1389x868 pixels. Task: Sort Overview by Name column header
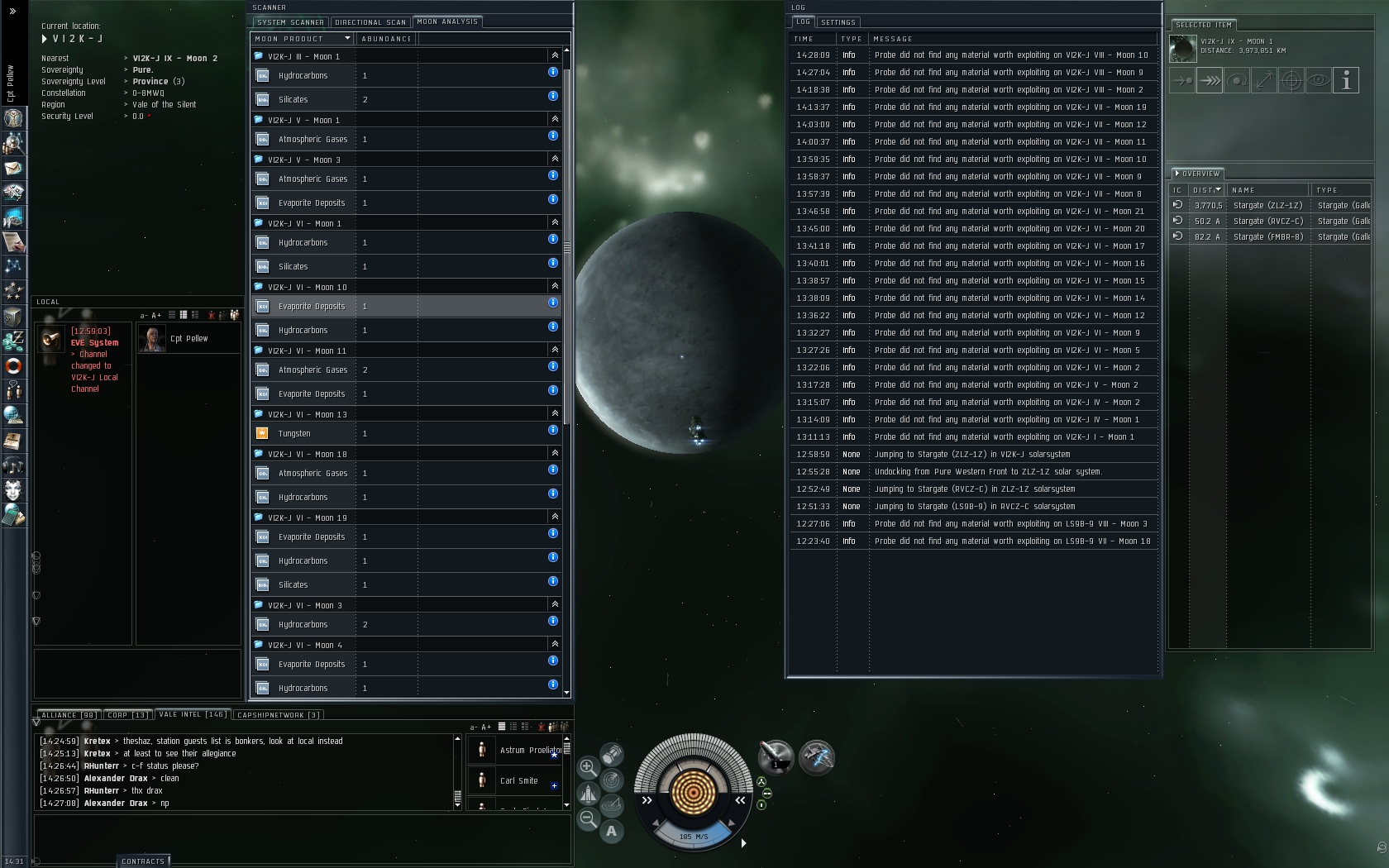1267,190
